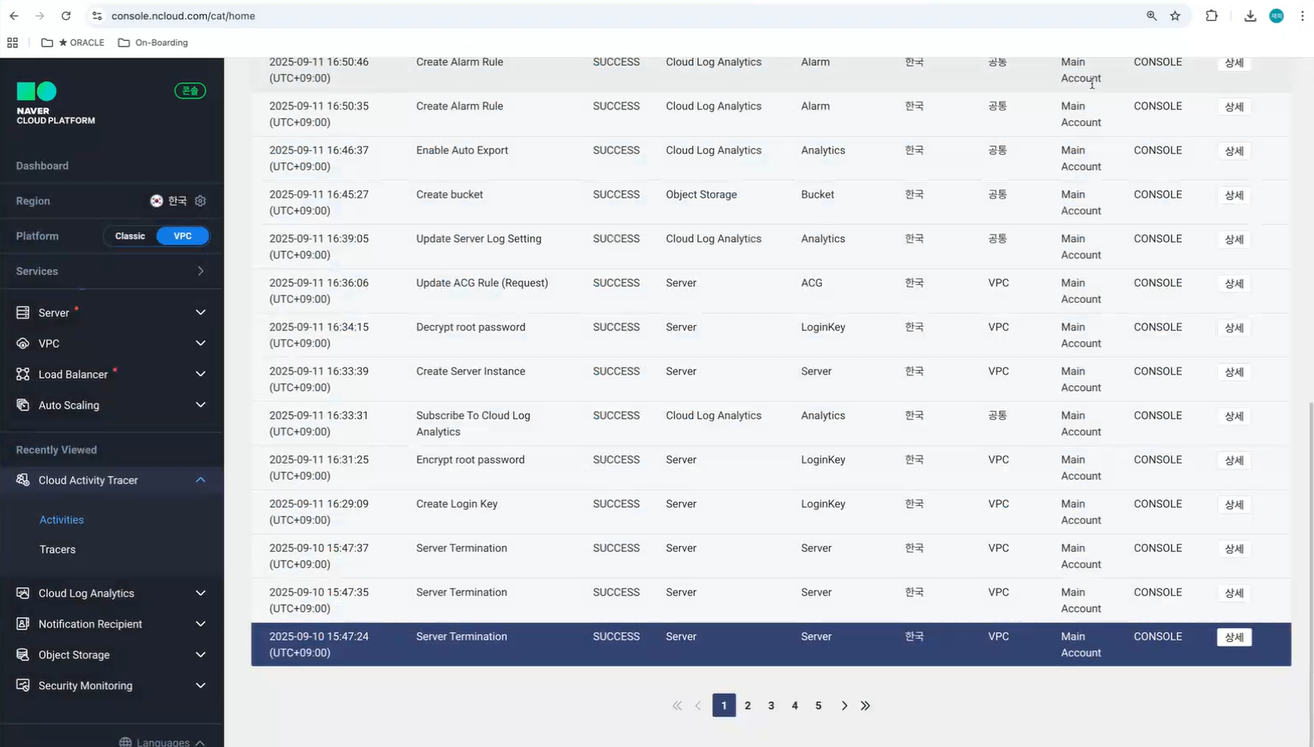
Task: Open the browser downloads icon
Action: tap(1250, 16)
